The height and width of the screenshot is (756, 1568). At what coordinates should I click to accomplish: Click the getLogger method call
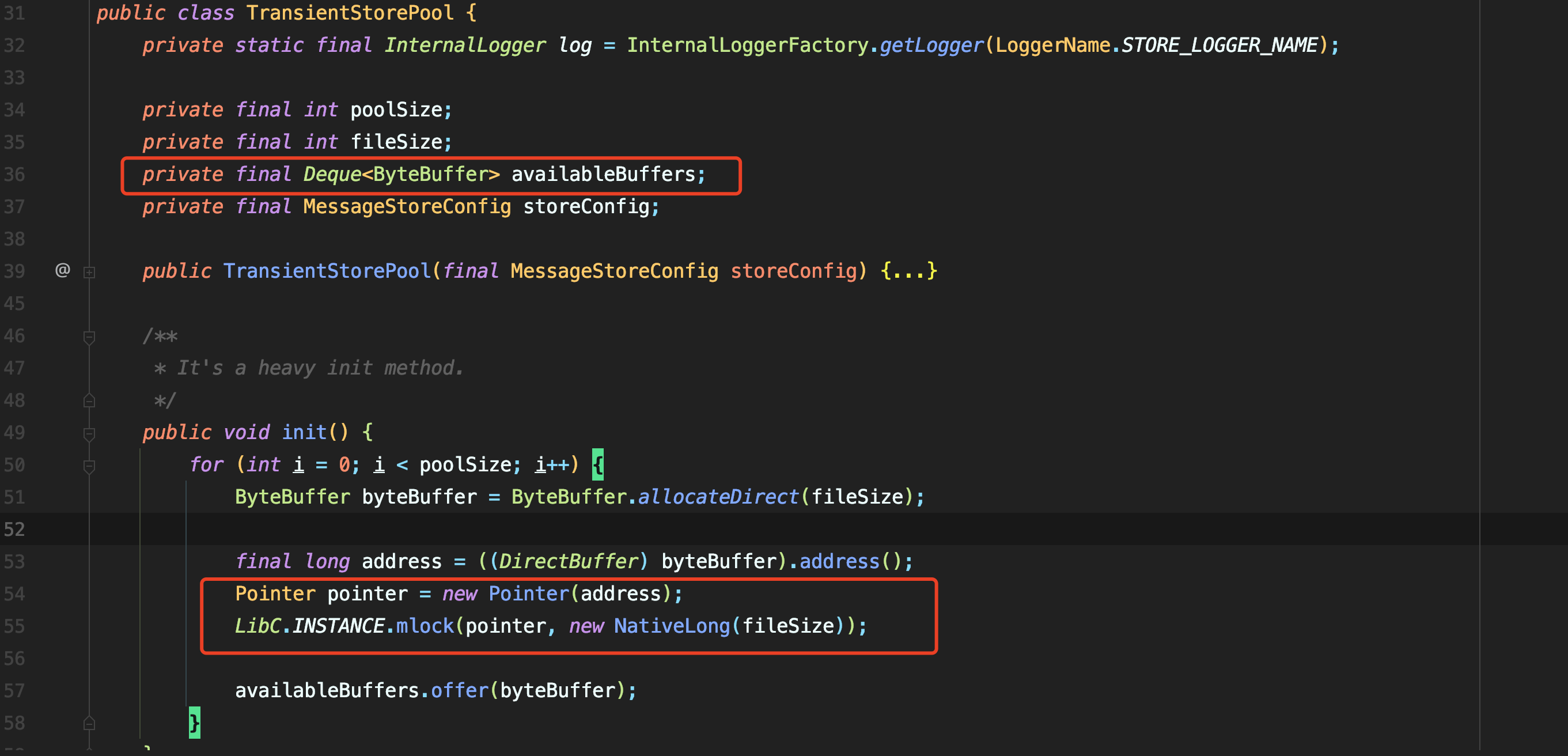pos(931,45)
